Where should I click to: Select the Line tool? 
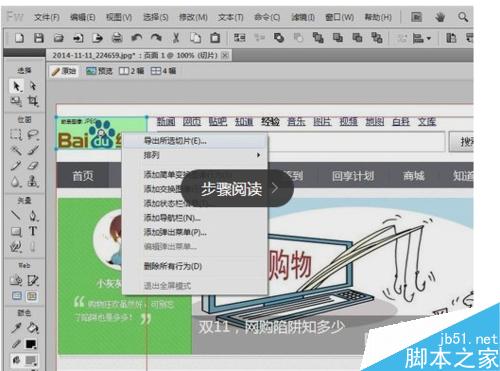[16, 215]
